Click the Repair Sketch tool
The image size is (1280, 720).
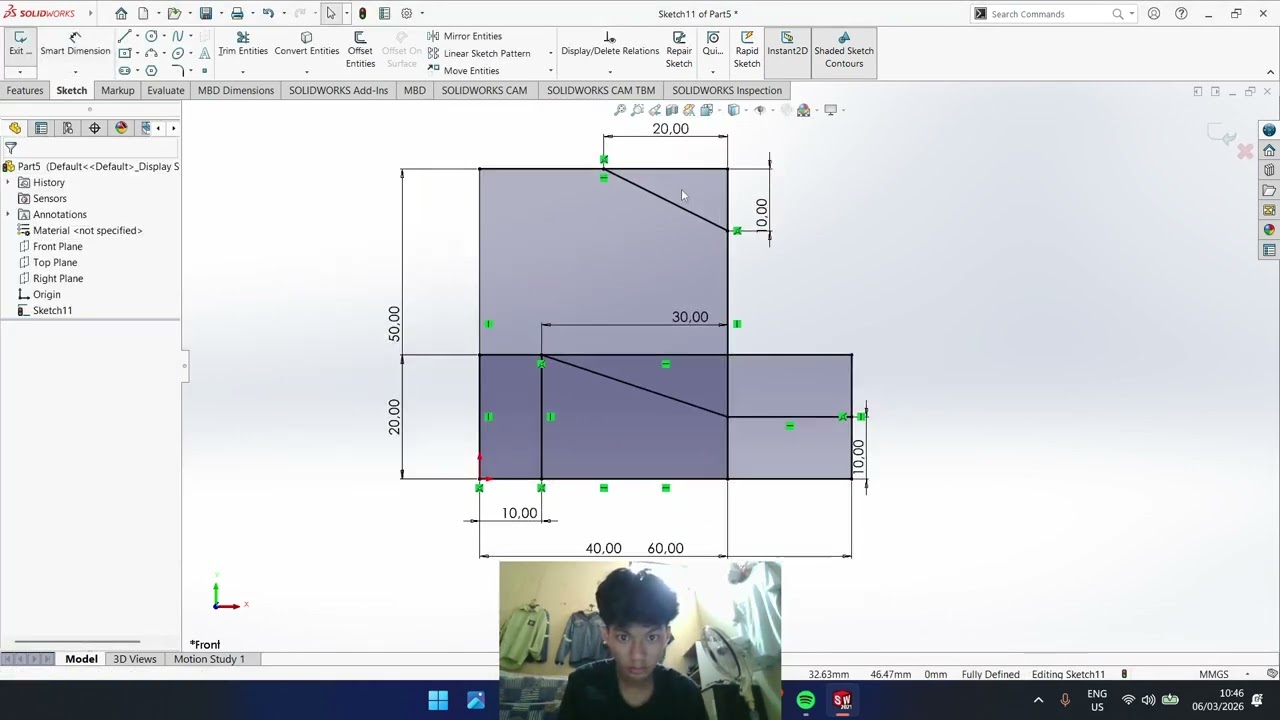679,50
